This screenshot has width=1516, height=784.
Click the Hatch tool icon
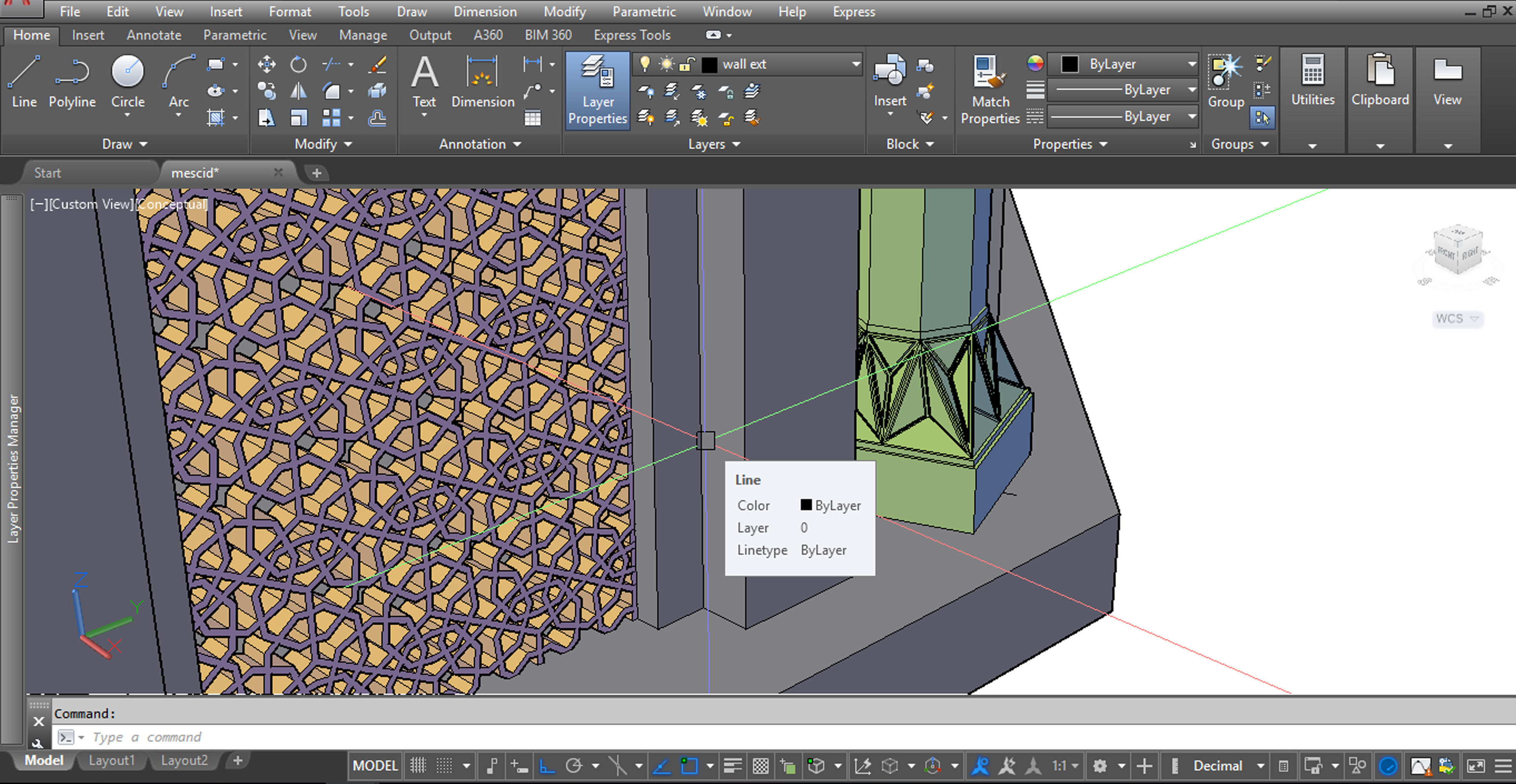click(216, 118)
